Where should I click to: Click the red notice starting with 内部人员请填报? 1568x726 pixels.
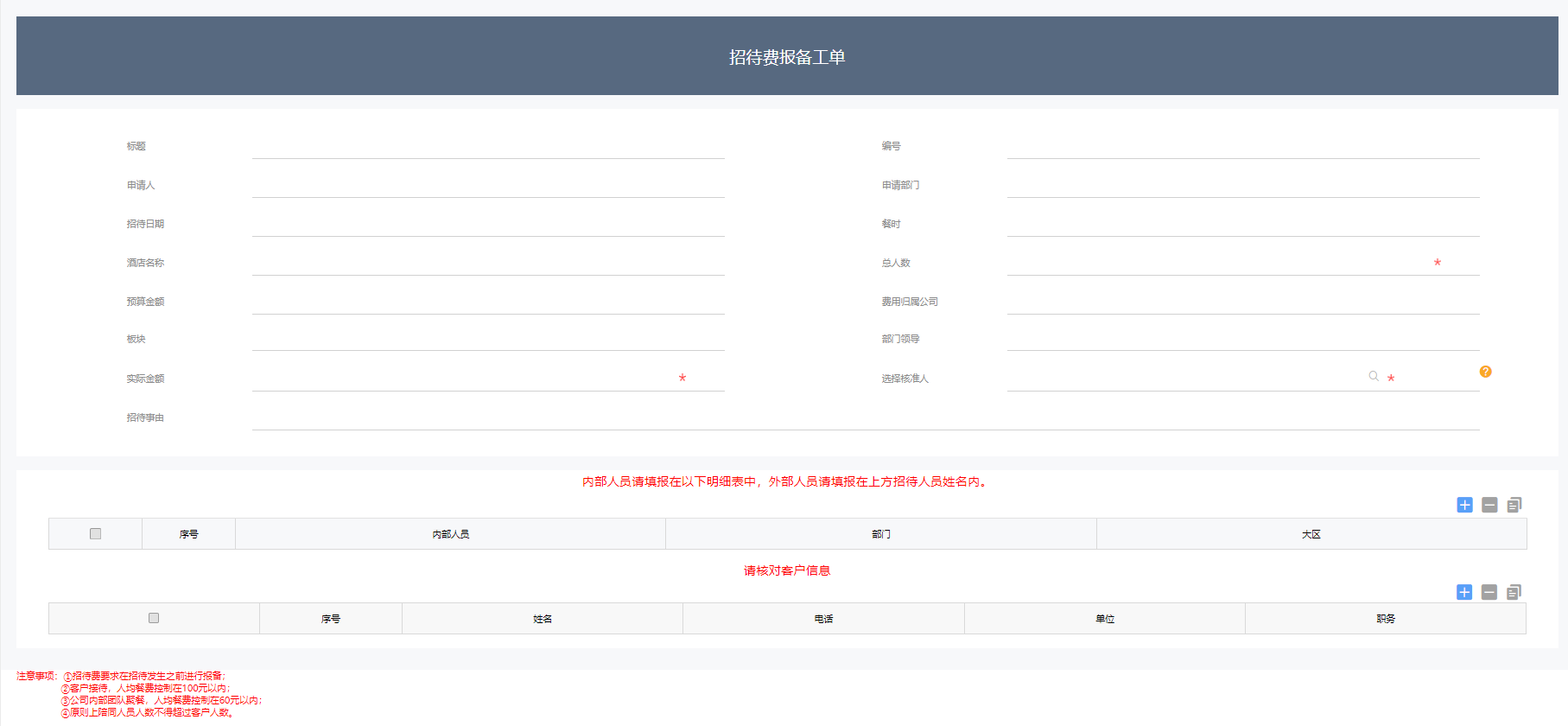point(787,481)
